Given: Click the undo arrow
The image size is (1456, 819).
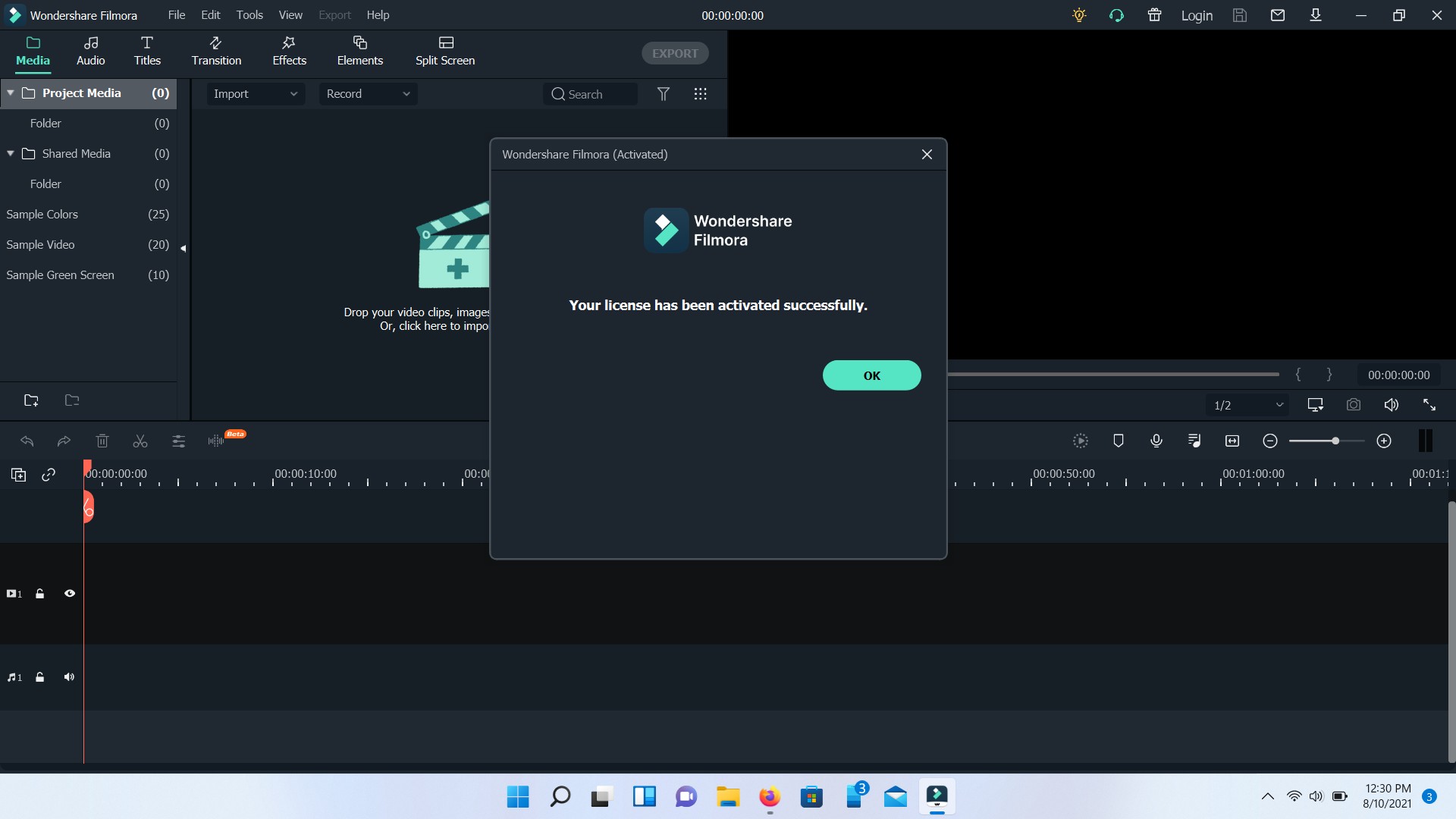Looking at the screenshot, I should [x=27, y=441].
